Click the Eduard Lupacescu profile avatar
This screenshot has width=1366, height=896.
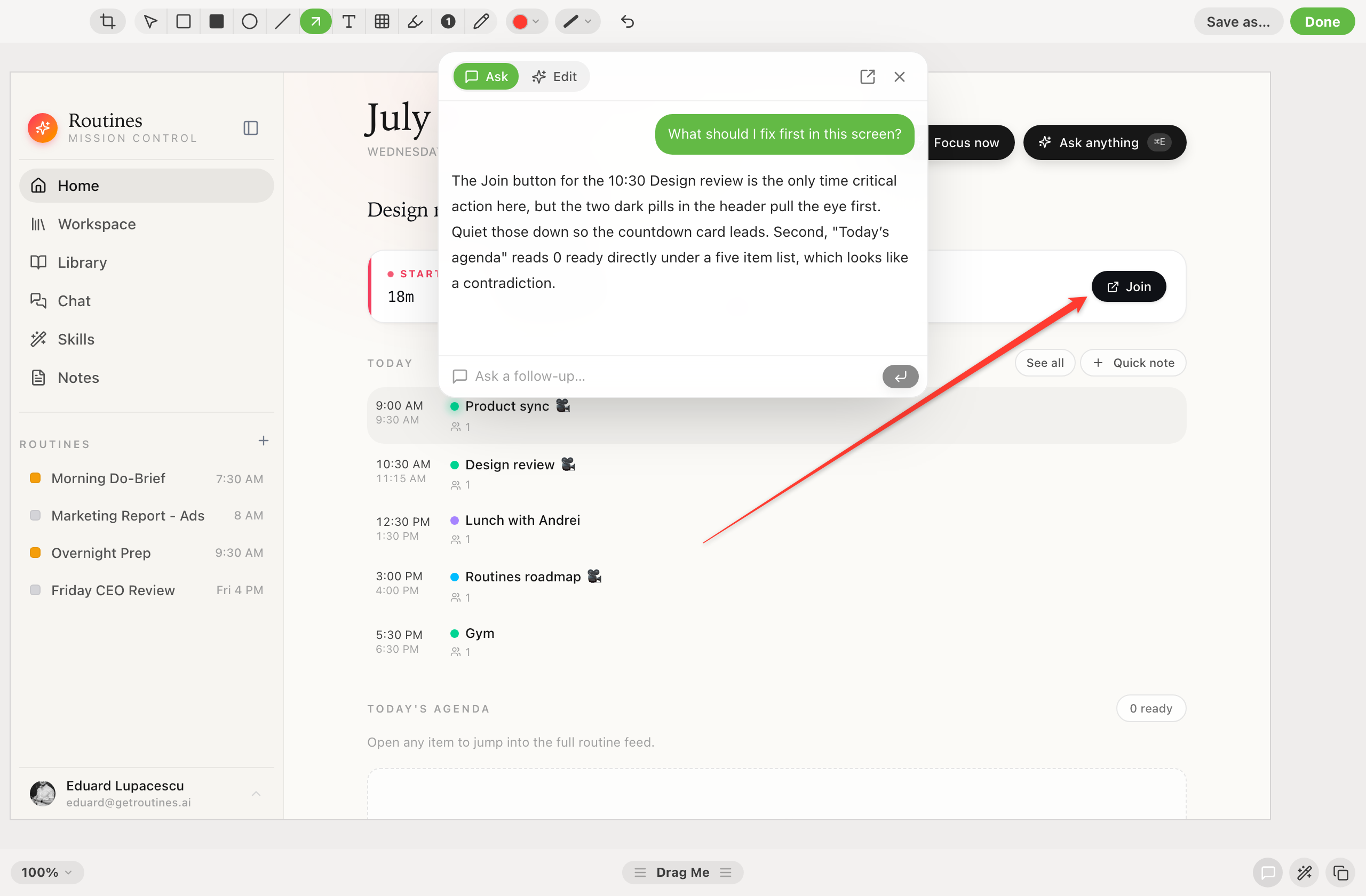pos(43,794)
